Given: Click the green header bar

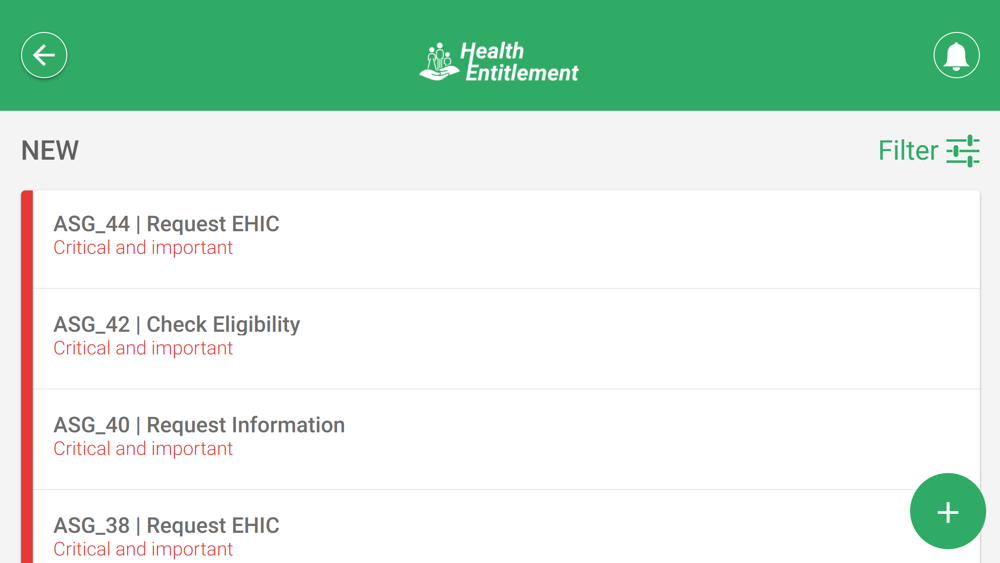Looking at the screenshot, I should (x=250, y=55).
